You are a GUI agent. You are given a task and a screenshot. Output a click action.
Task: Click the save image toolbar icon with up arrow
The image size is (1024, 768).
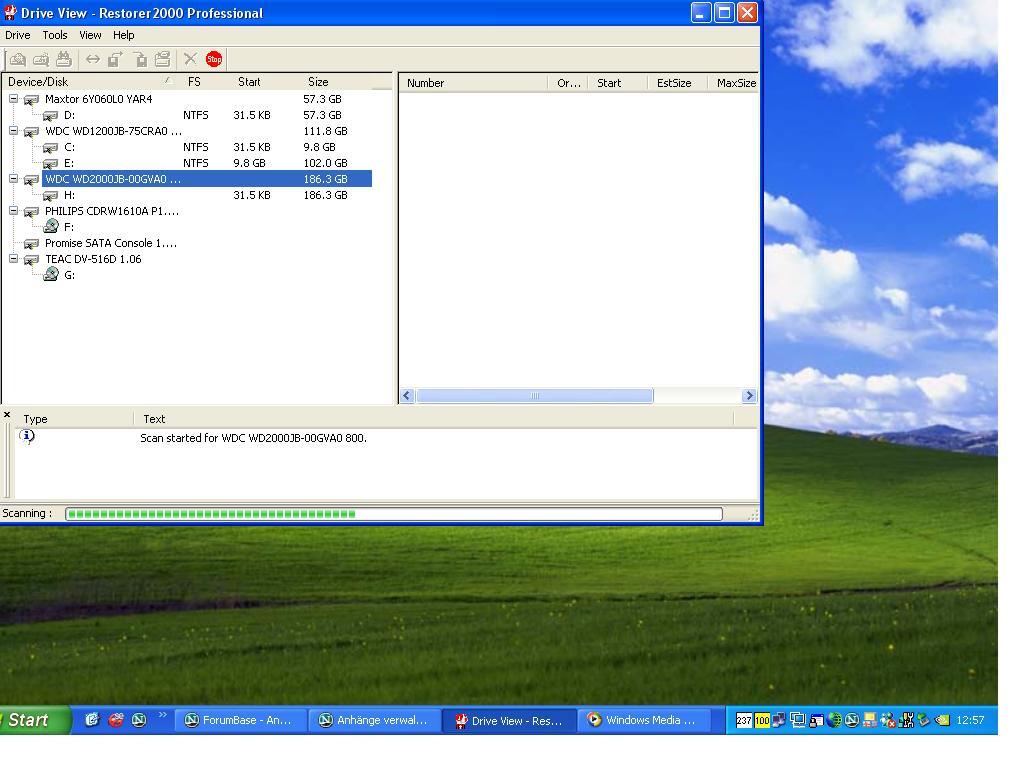(x=115, y=59)
